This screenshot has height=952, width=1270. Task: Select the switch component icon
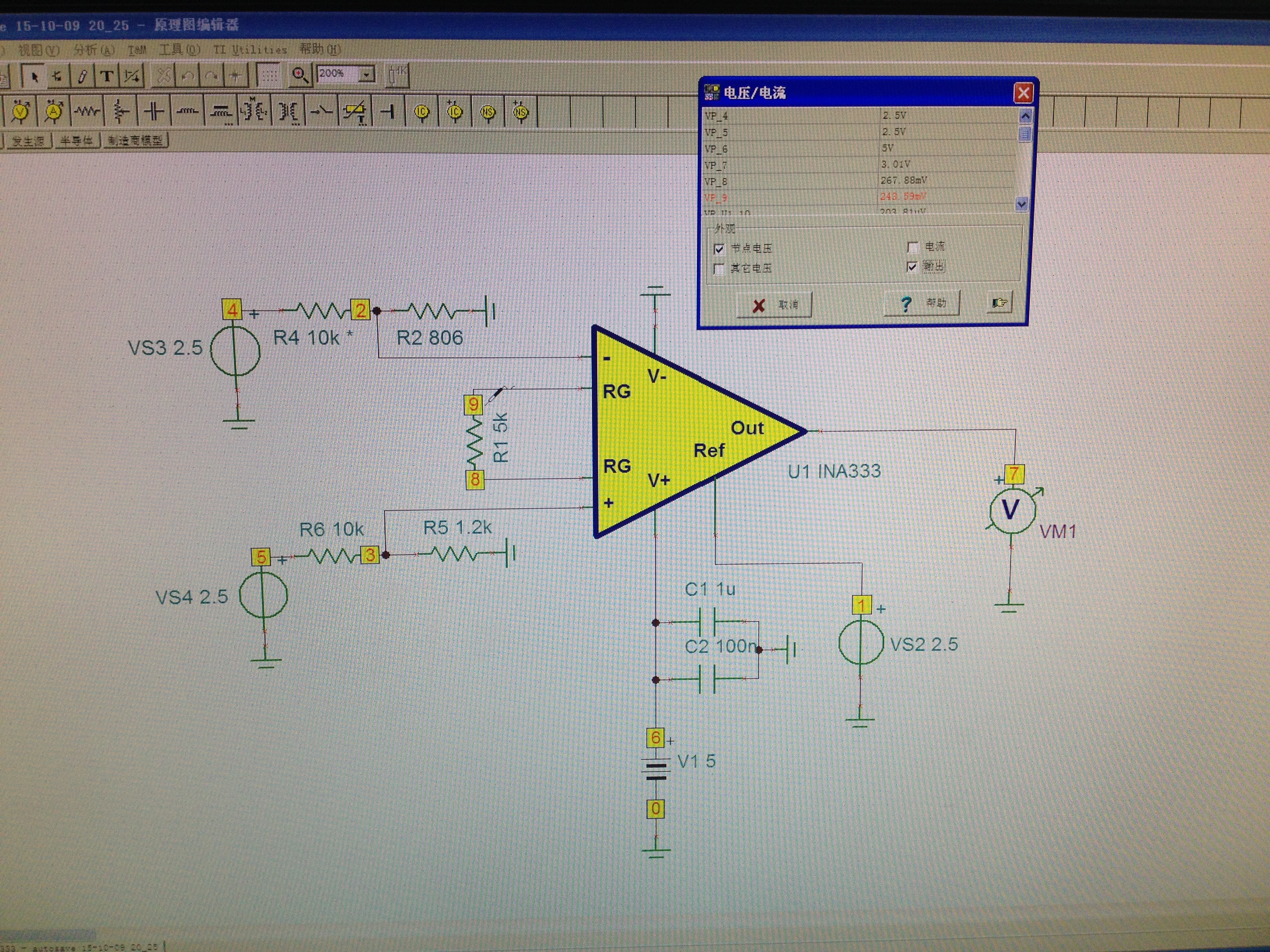pyautogui.click(x=321, y=111)
